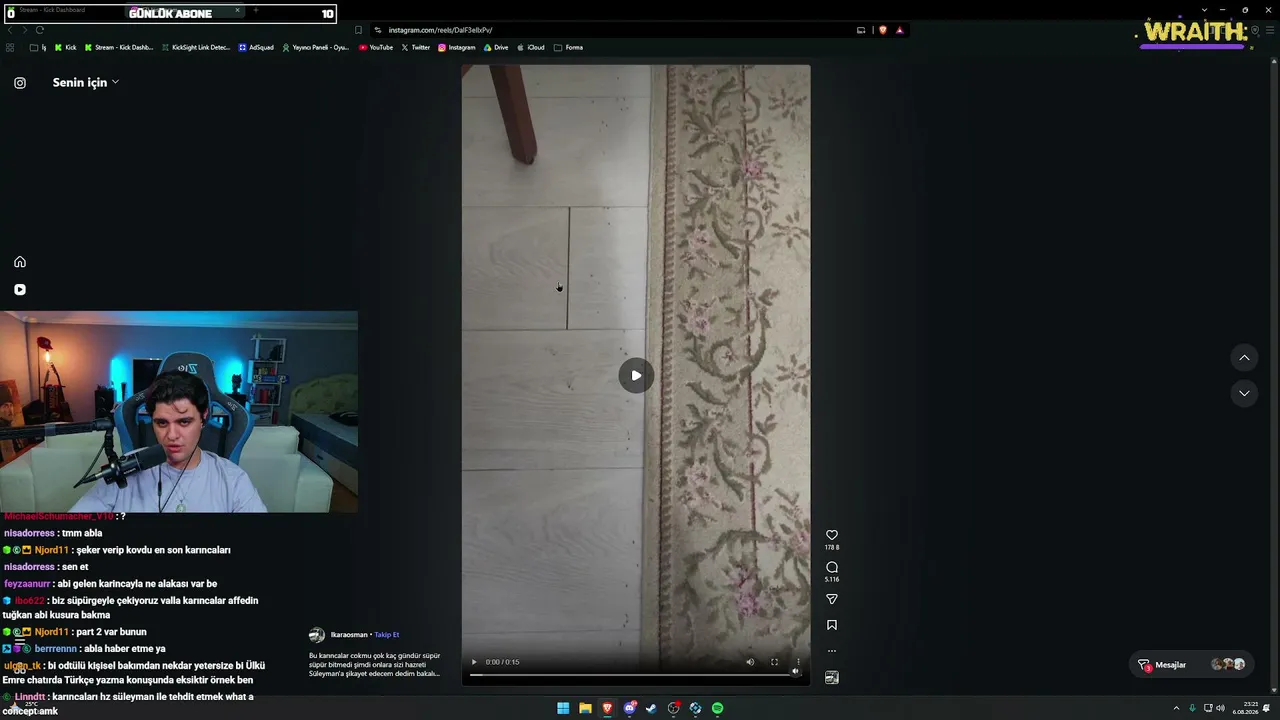Open the KickSight Link Detec... bookmark
Image resolution: width=1280 pixels, height=720 pixels.
[x=196, y=47]
